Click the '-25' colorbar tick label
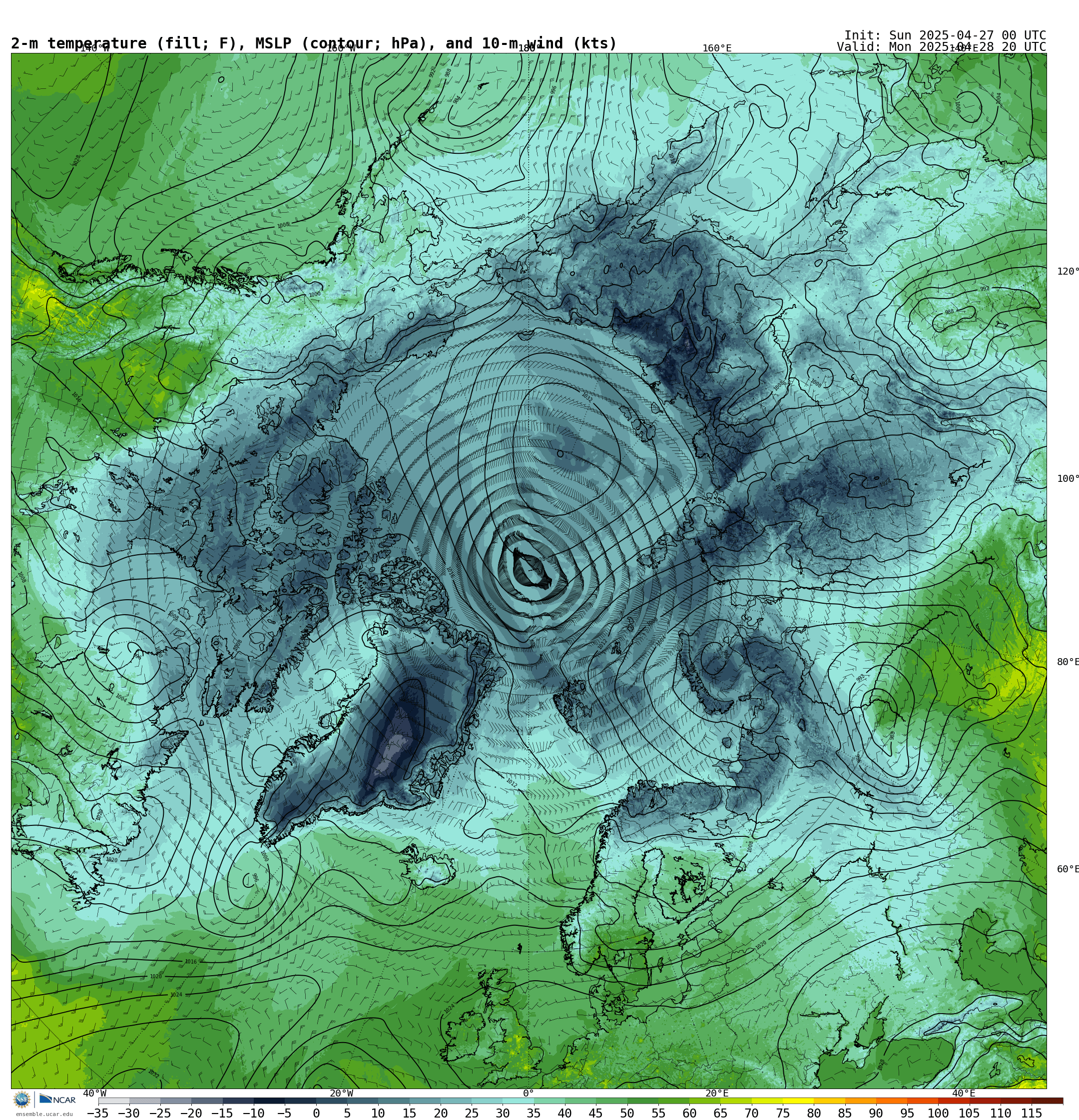Screen dimensions: 1079x1120 pyautogui.click(x=160, y=1113)
